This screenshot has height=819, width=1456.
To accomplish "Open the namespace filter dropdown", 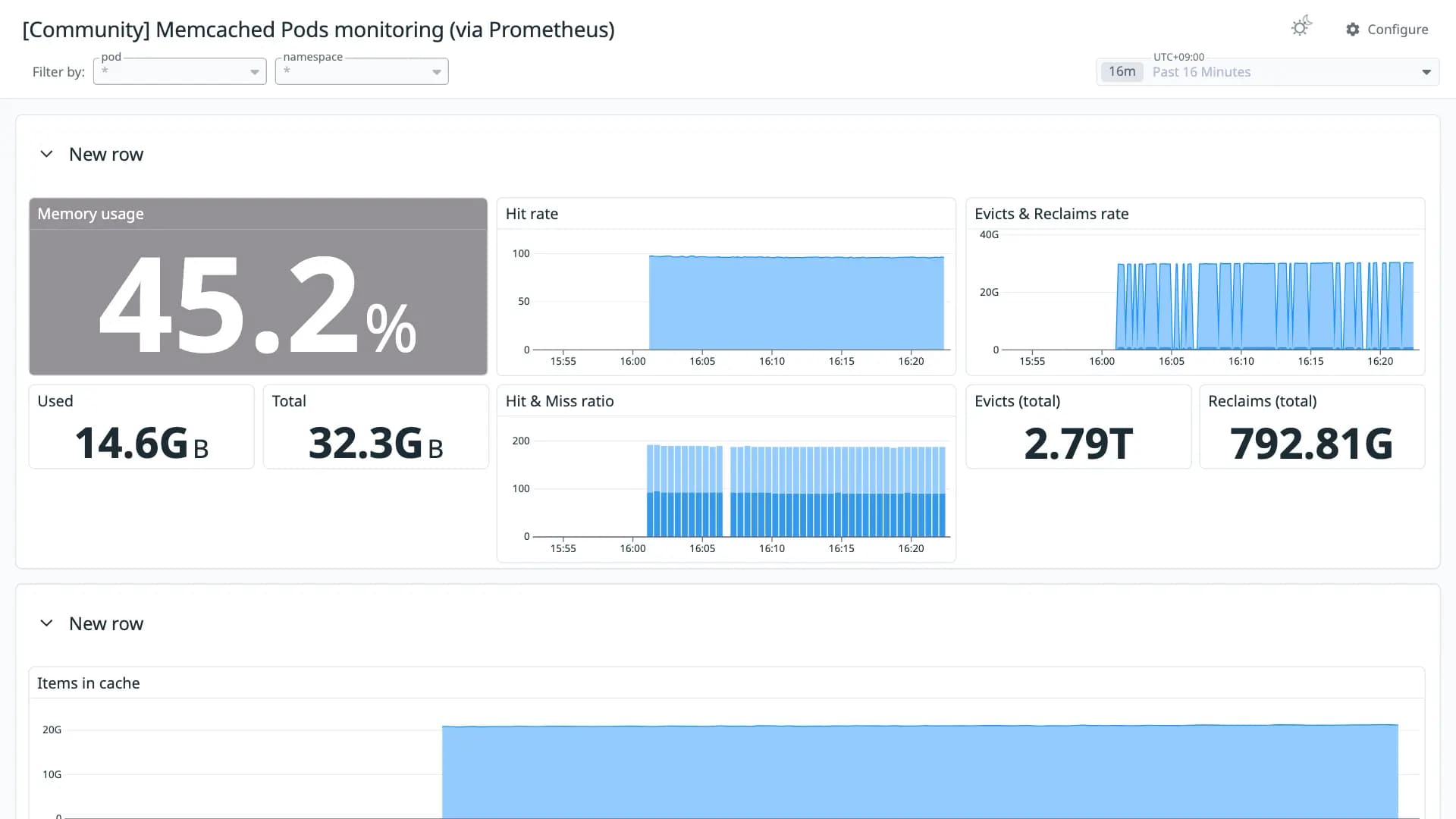I will point(362,71).
